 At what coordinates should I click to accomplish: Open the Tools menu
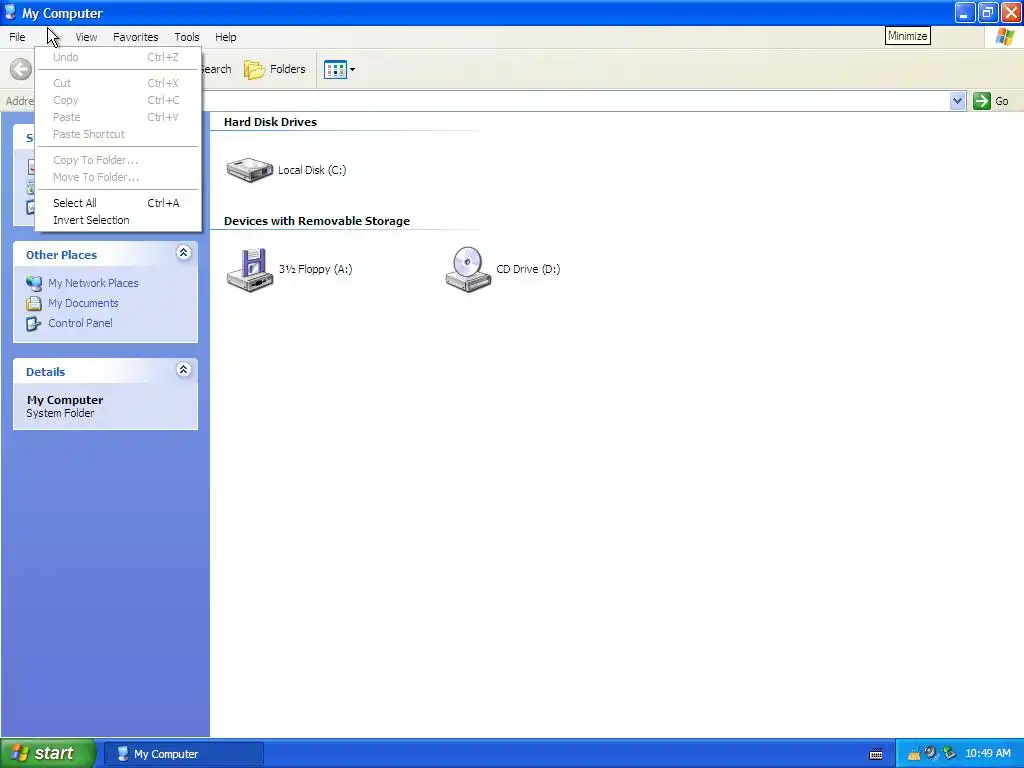(x=187, y=37)
